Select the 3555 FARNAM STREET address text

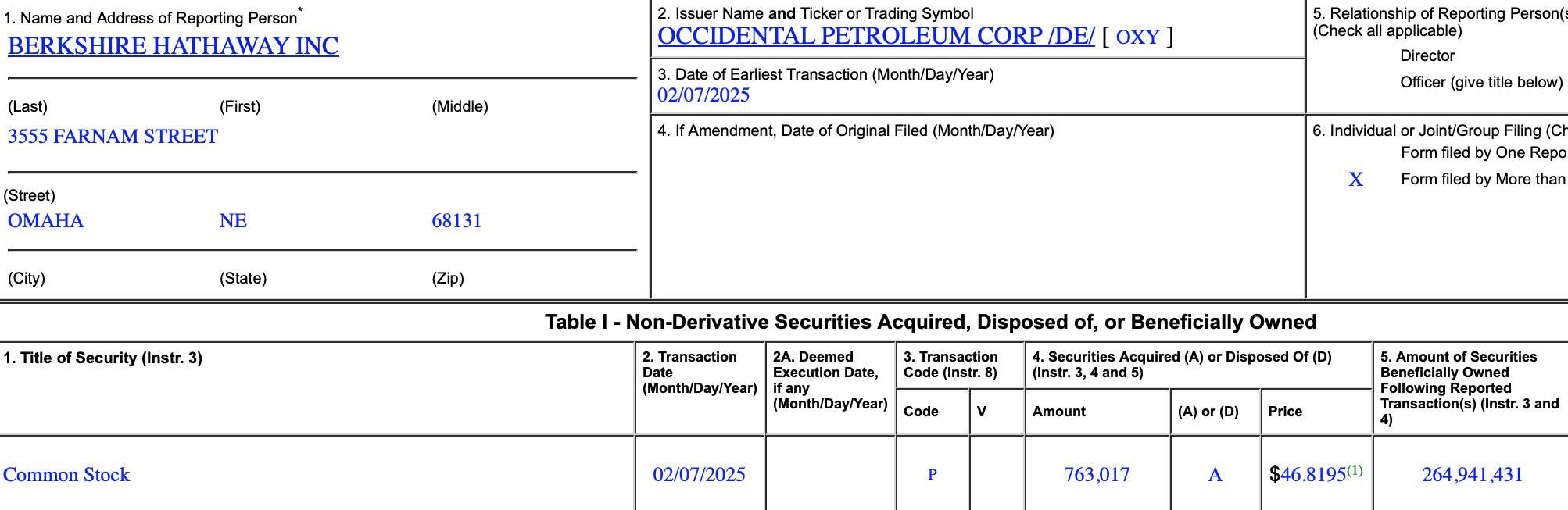point(113,137)
